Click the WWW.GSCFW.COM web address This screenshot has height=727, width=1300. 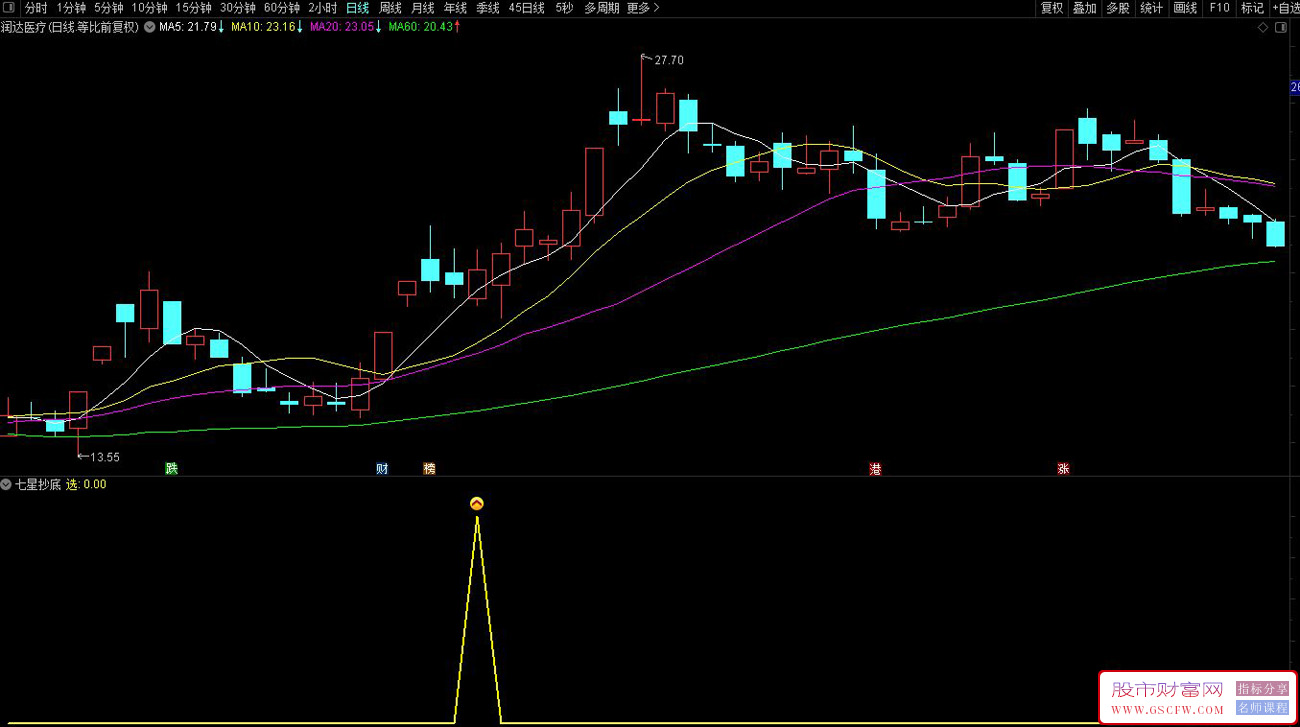1167,710
